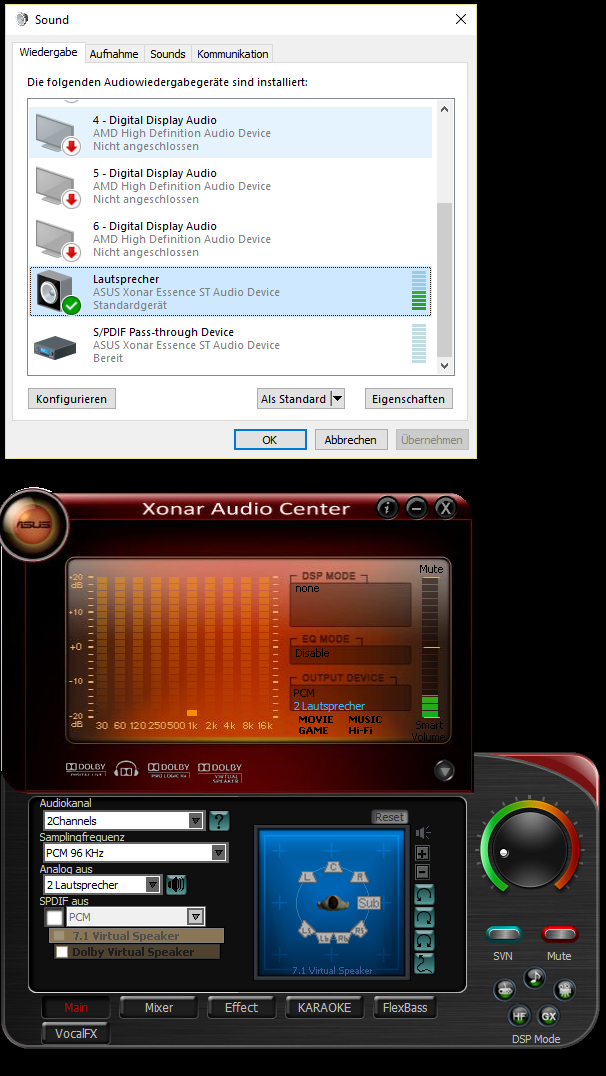Image resolution: width=606 pixels, height=1076 pixels.
Task: Select the S/PDIF Pass-through Device entry
Action: tap(231, 344)
